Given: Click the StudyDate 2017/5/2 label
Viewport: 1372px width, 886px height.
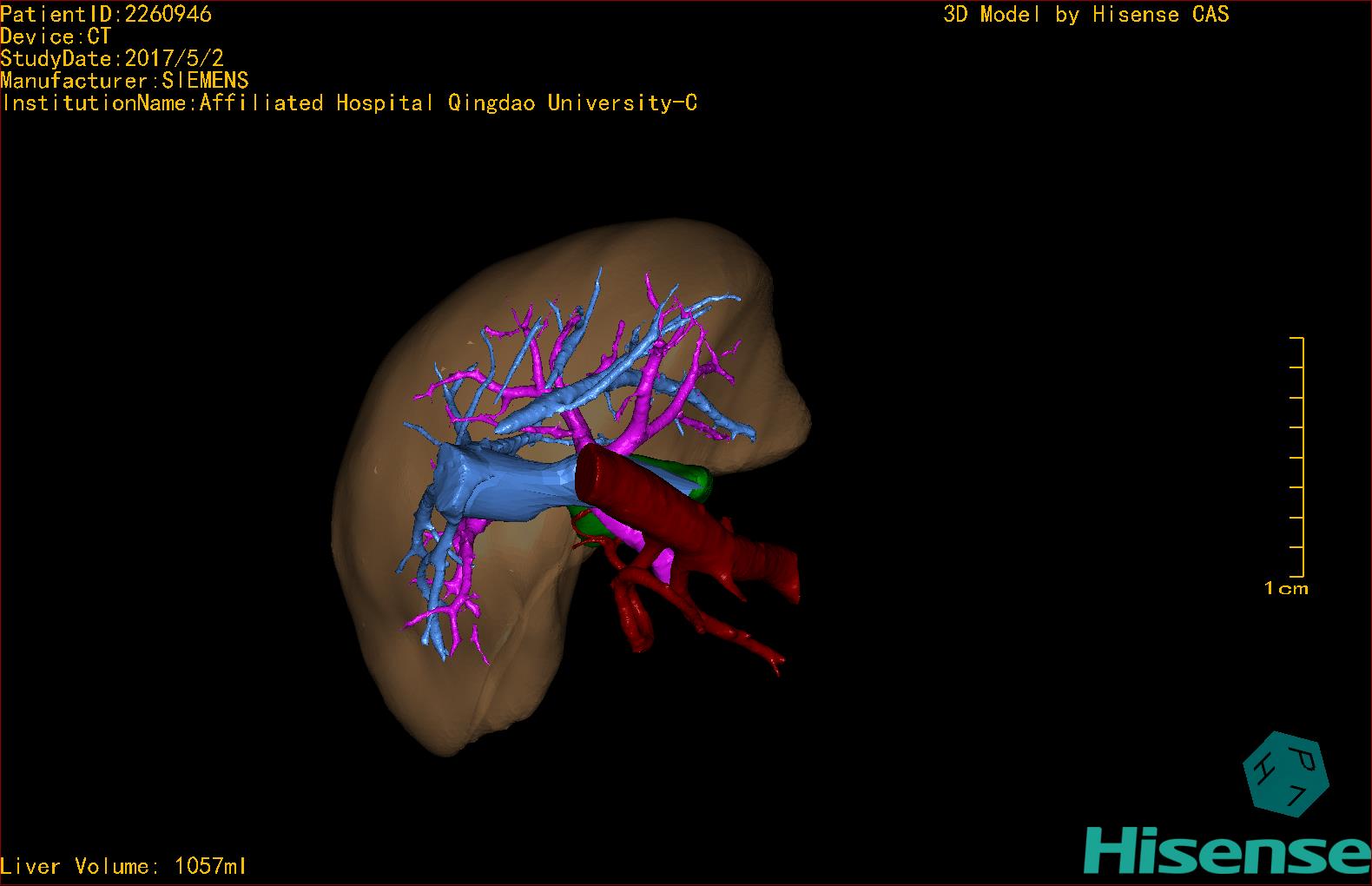Looking at the screenshot, I should 112,59.
